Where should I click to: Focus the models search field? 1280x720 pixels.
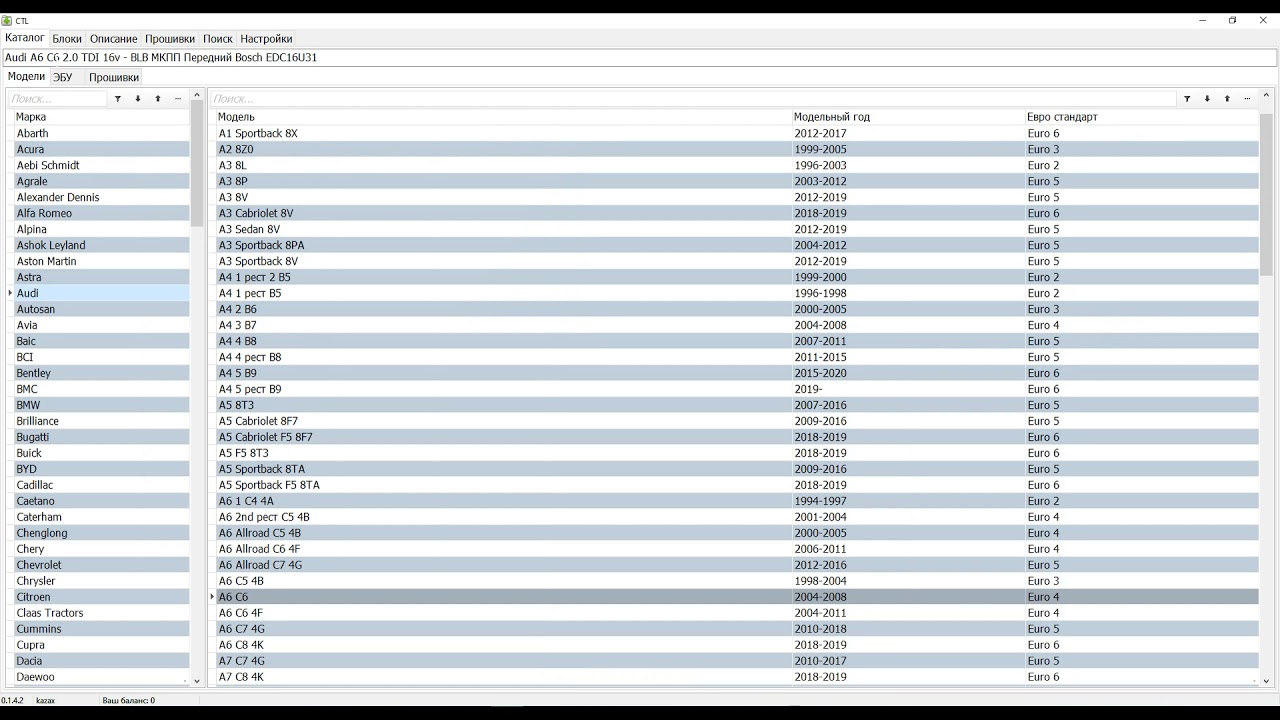point(693,99)
